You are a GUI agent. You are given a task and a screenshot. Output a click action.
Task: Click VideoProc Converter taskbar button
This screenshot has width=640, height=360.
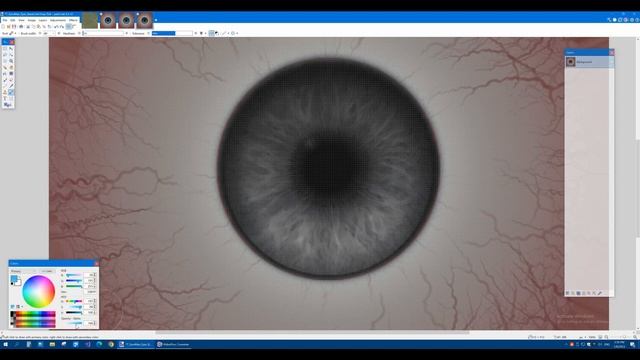coord(173,344)
